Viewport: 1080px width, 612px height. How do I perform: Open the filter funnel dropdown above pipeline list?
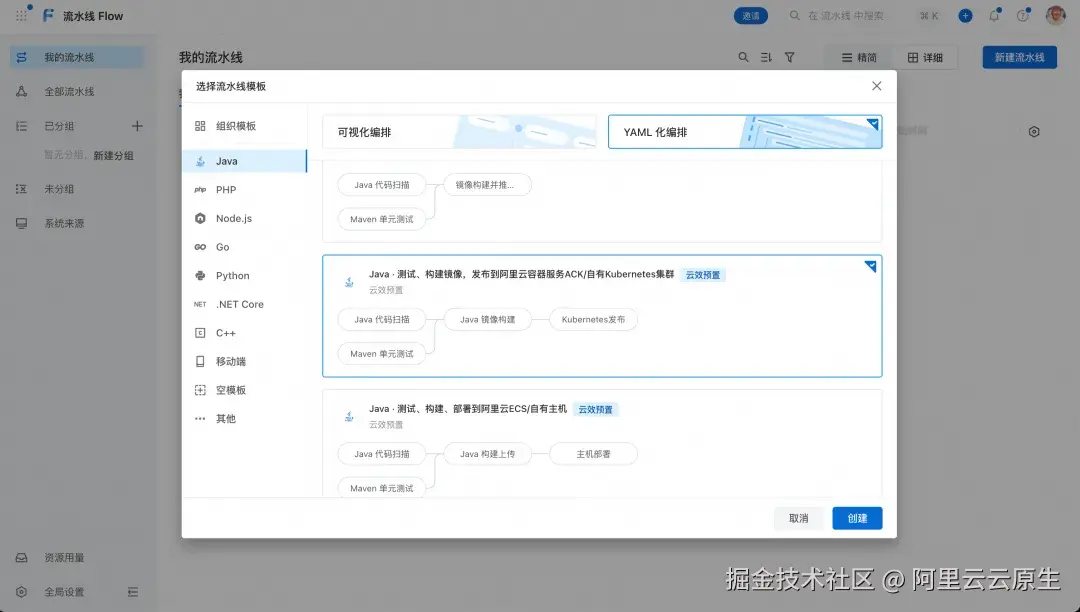click(x=791, y=57)
